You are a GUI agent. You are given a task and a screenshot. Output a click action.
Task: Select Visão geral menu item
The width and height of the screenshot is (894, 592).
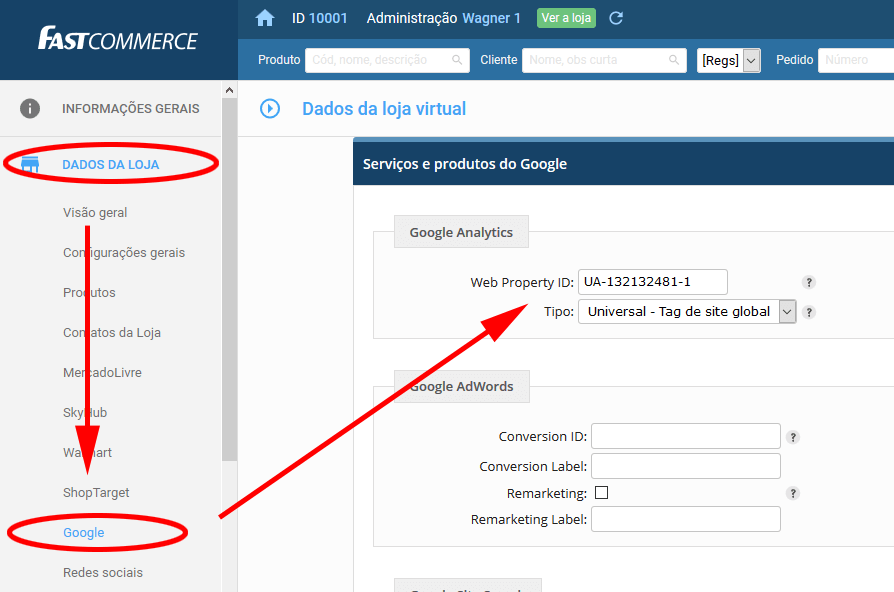[95, 213]
